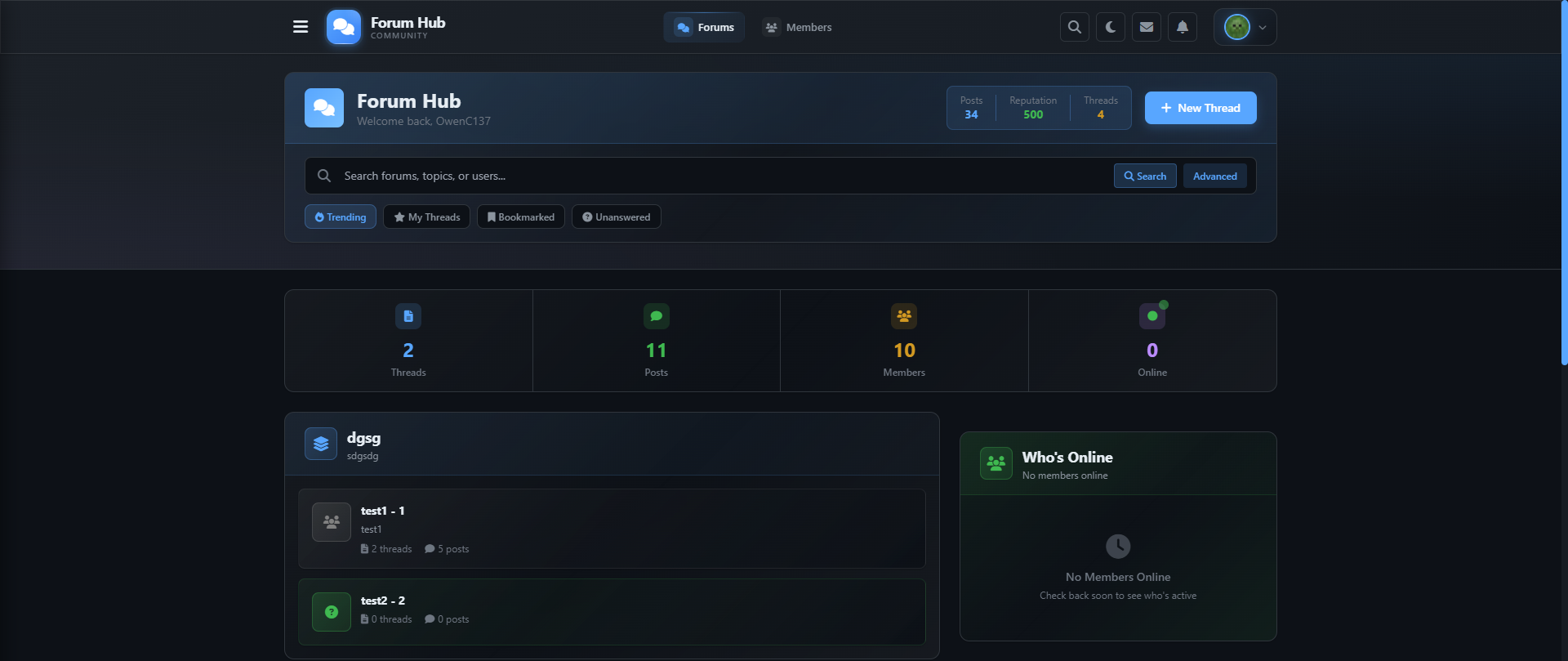
Task: Click the test2 - 2 forum question icon
Action: click(x=332, y=612)
